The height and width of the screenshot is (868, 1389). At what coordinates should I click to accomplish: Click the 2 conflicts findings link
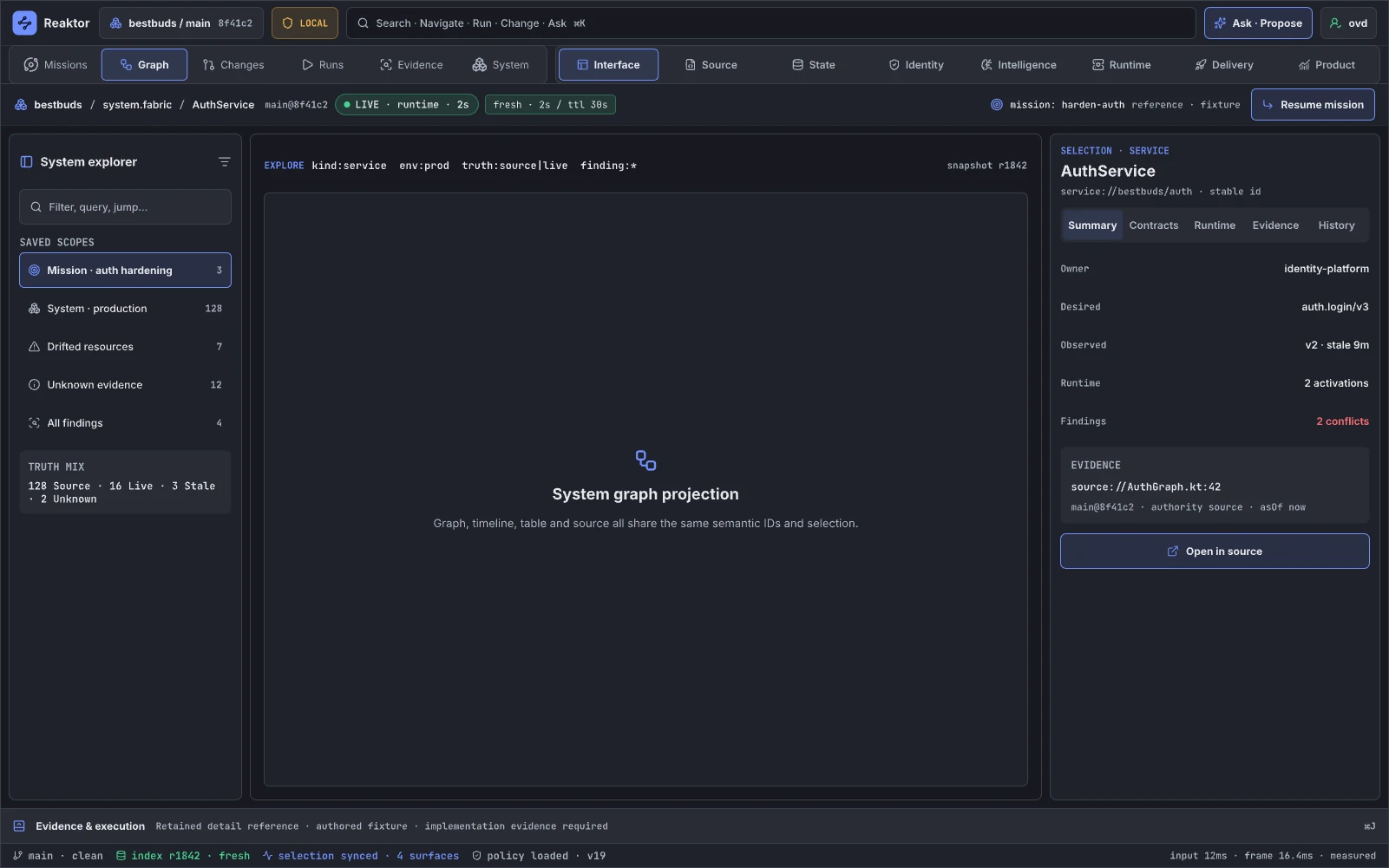pyautogui.click(x=1342, y=421)
